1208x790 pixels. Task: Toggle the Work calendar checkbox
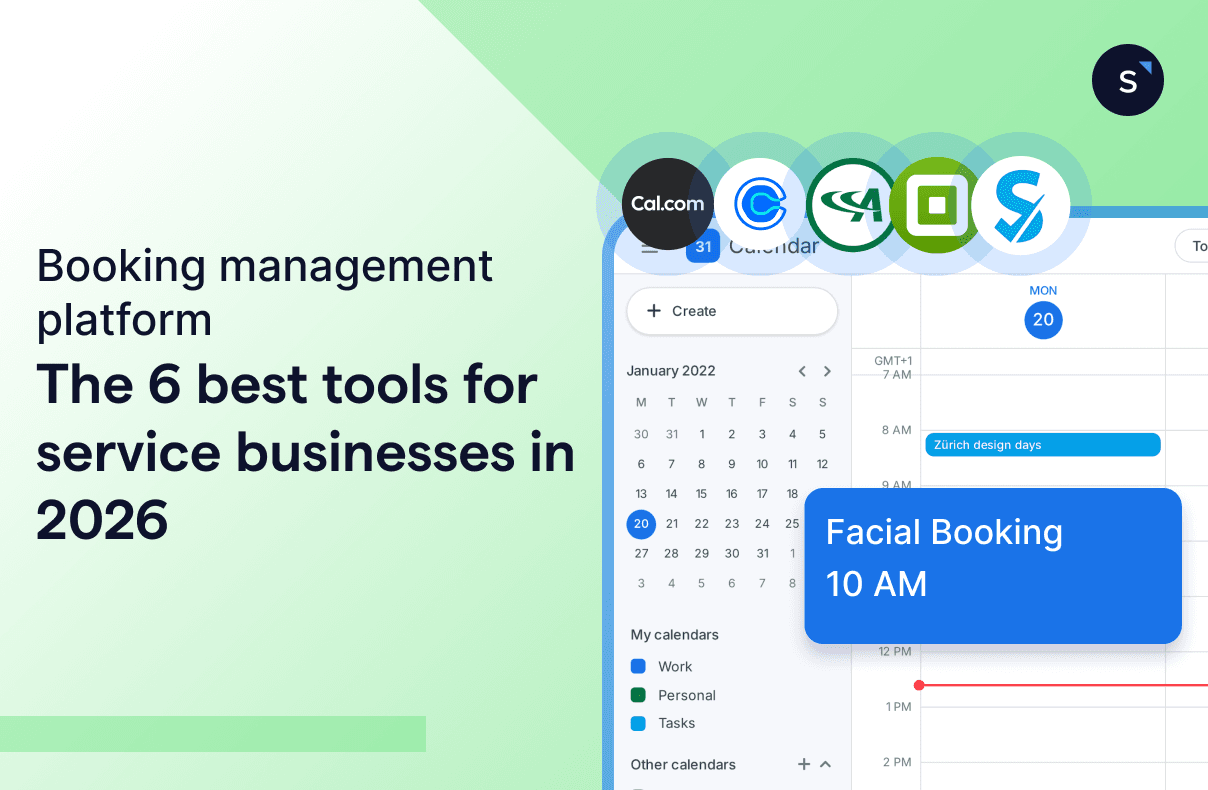tap(638, 666)
